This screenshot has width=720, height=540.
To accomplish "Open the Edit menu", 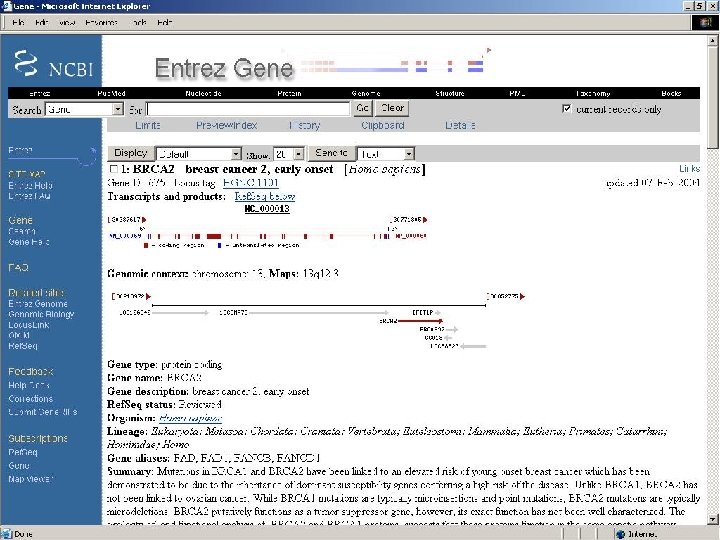I will (42, 22).
